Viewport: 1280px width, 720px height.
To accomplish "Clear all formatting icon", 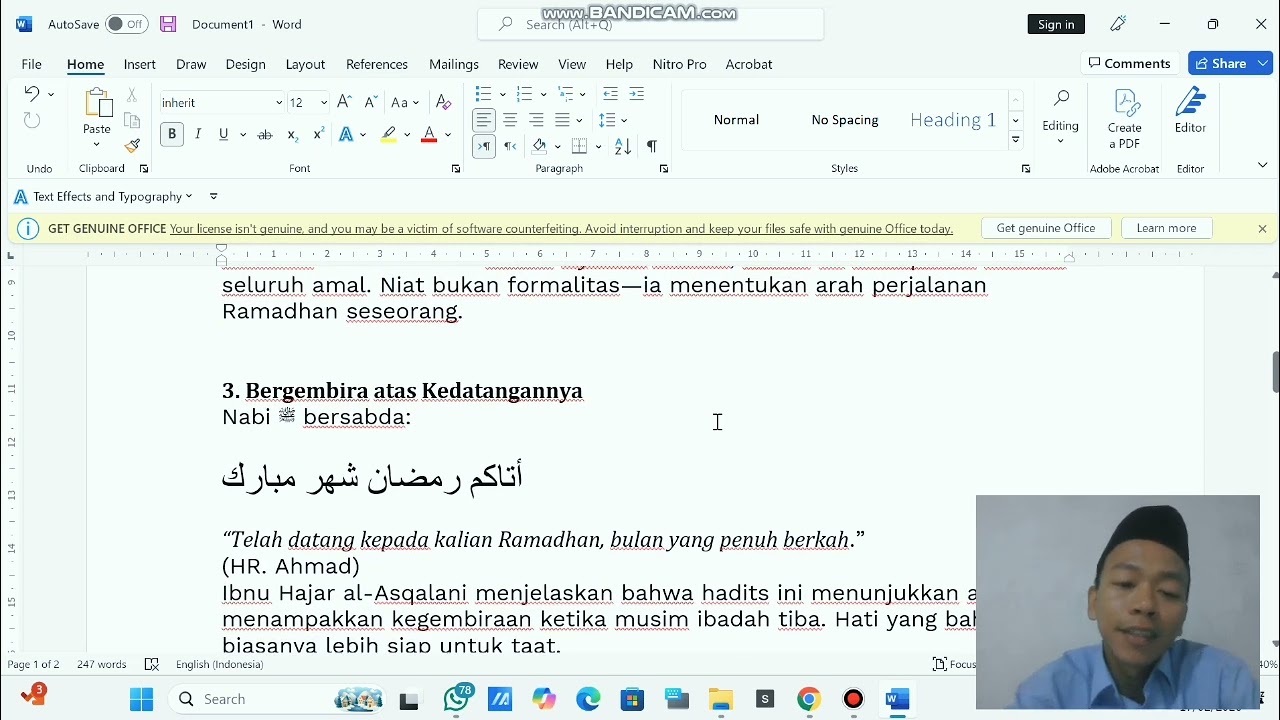I will tap(444, 102).
